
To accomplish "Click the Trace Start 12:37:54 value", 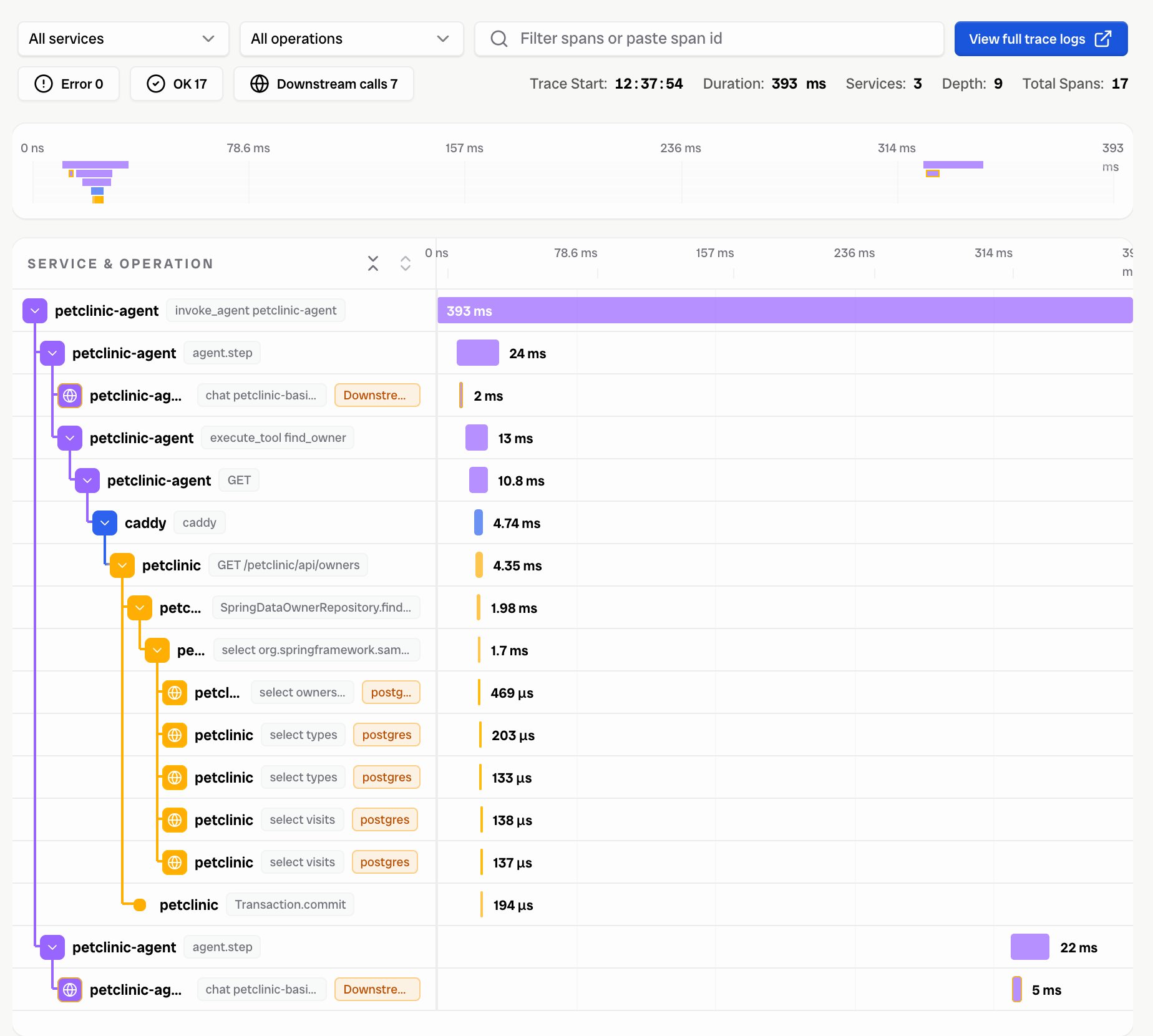I will 649,84.
